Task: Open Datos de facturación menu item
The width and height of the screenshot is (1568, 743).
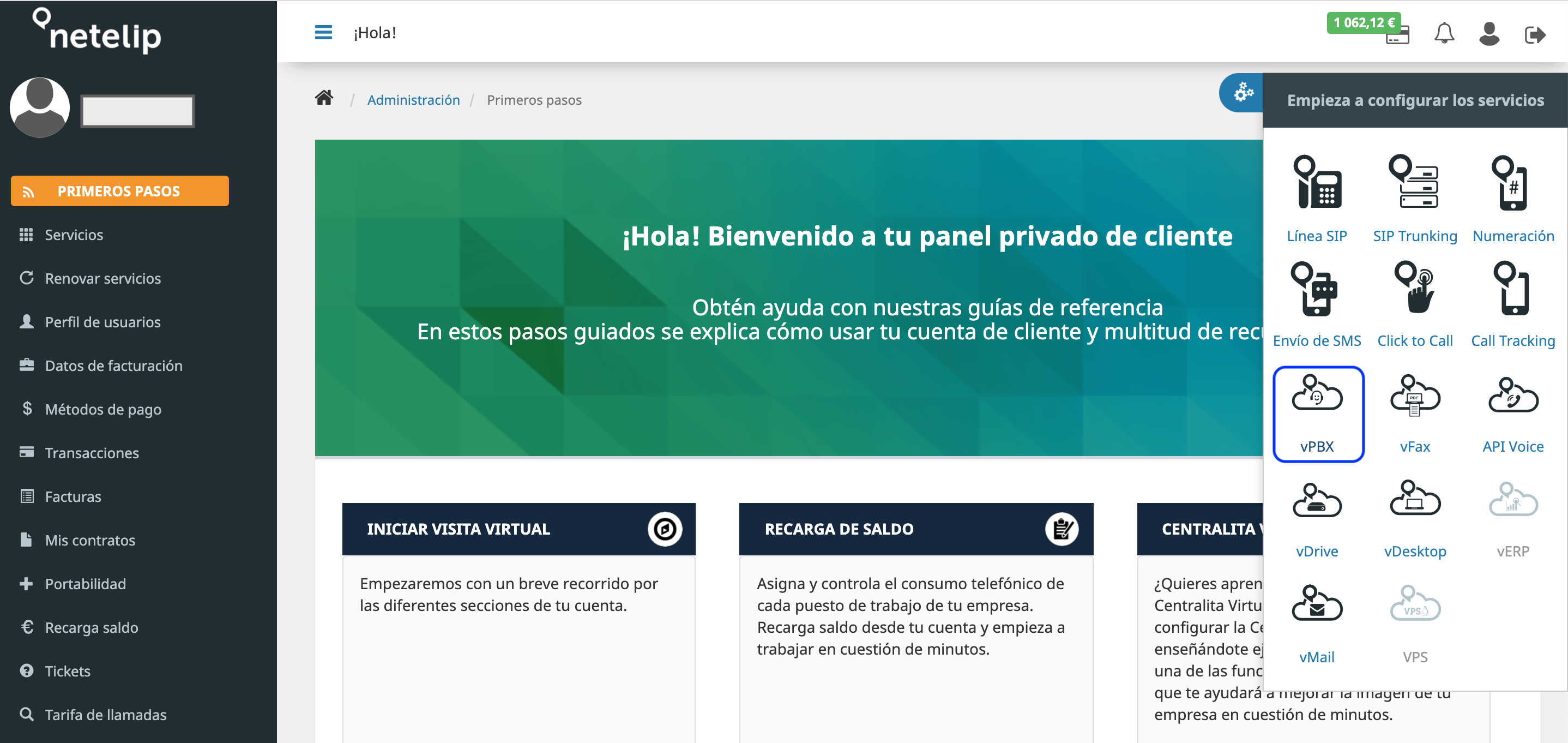Action: pos(101,365)
